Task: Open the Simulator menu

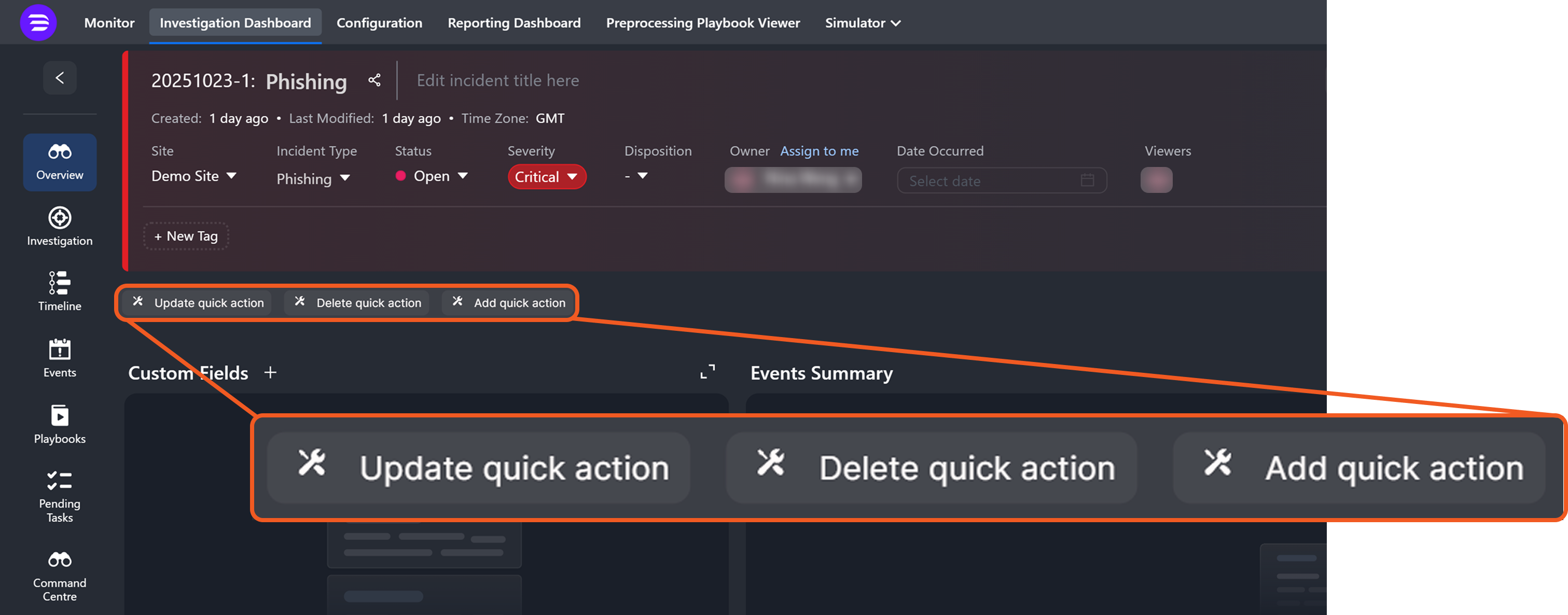Action: click(x=862, y=23)
